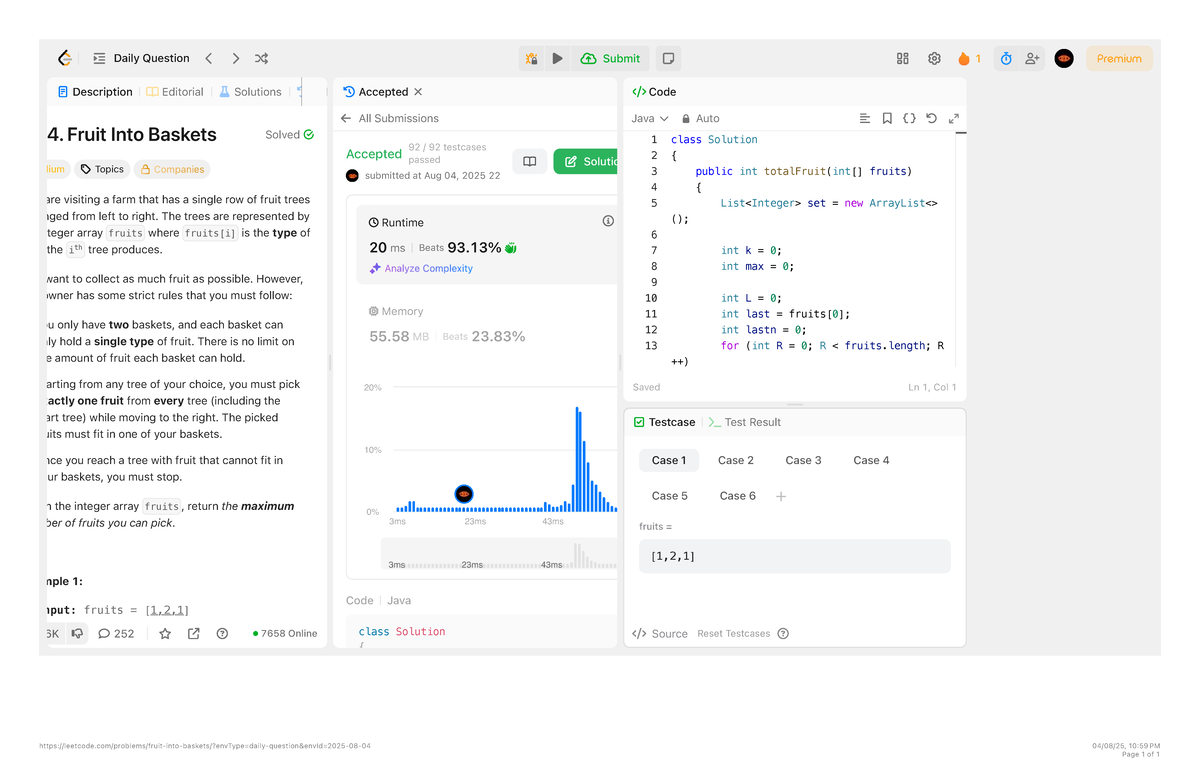Viewport: 1200px width, 776px height.
Task: Open the Runtime info icon
Action: click(608, 221)
